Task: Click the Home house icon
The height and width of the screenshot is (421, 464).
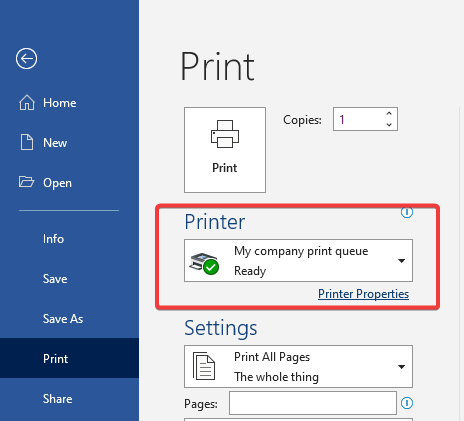Action: (27, 102)
